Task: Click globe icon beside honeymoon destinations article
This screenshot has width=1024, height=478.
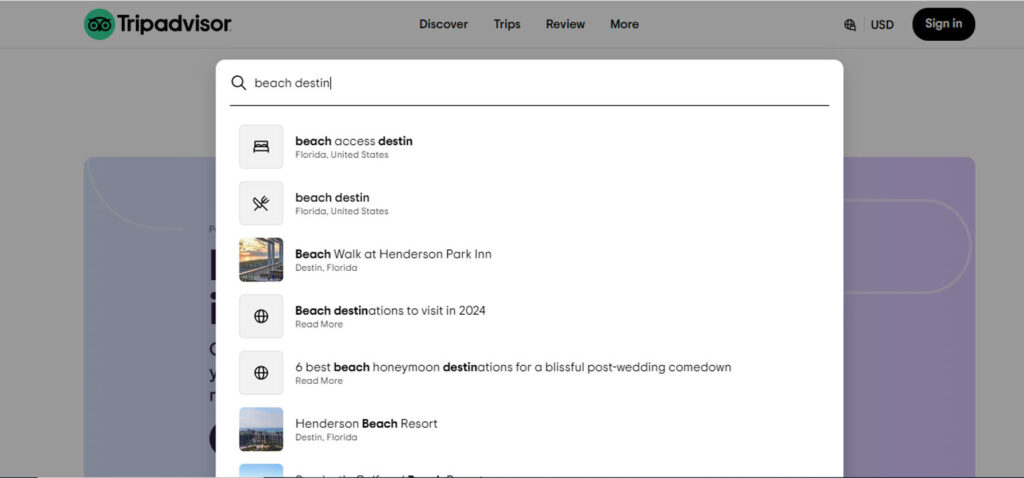Action: click(x=261, y=373)
